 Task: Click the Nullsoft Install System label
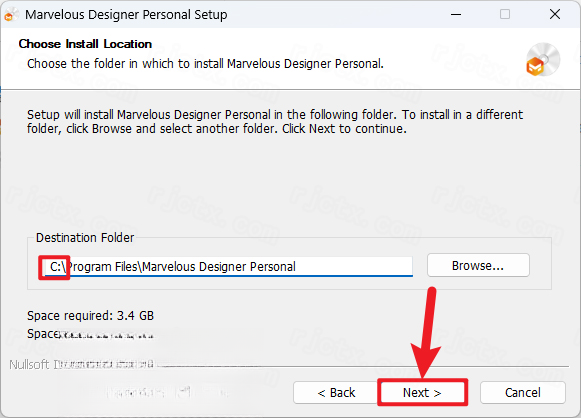82,365
